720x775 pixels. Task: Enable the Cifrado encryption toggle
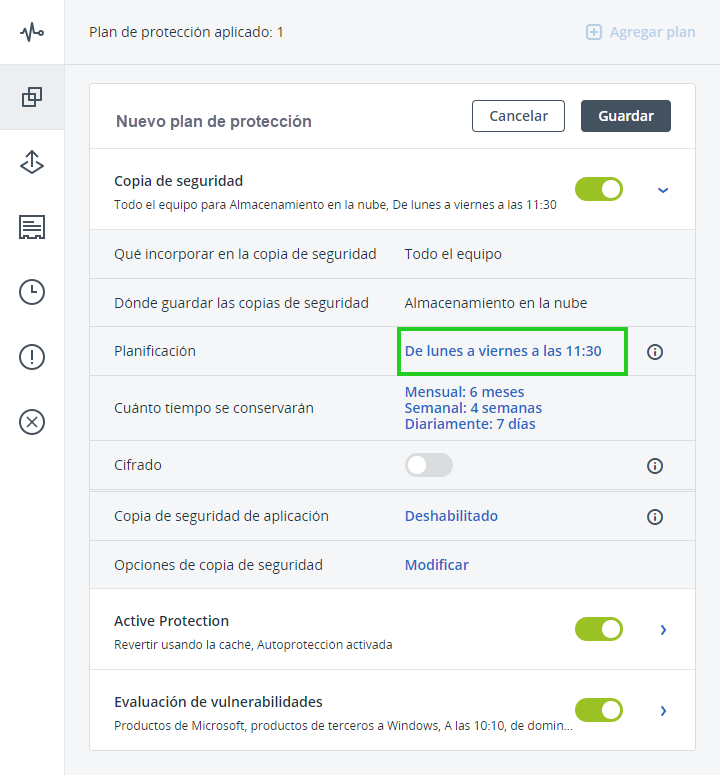428,465
